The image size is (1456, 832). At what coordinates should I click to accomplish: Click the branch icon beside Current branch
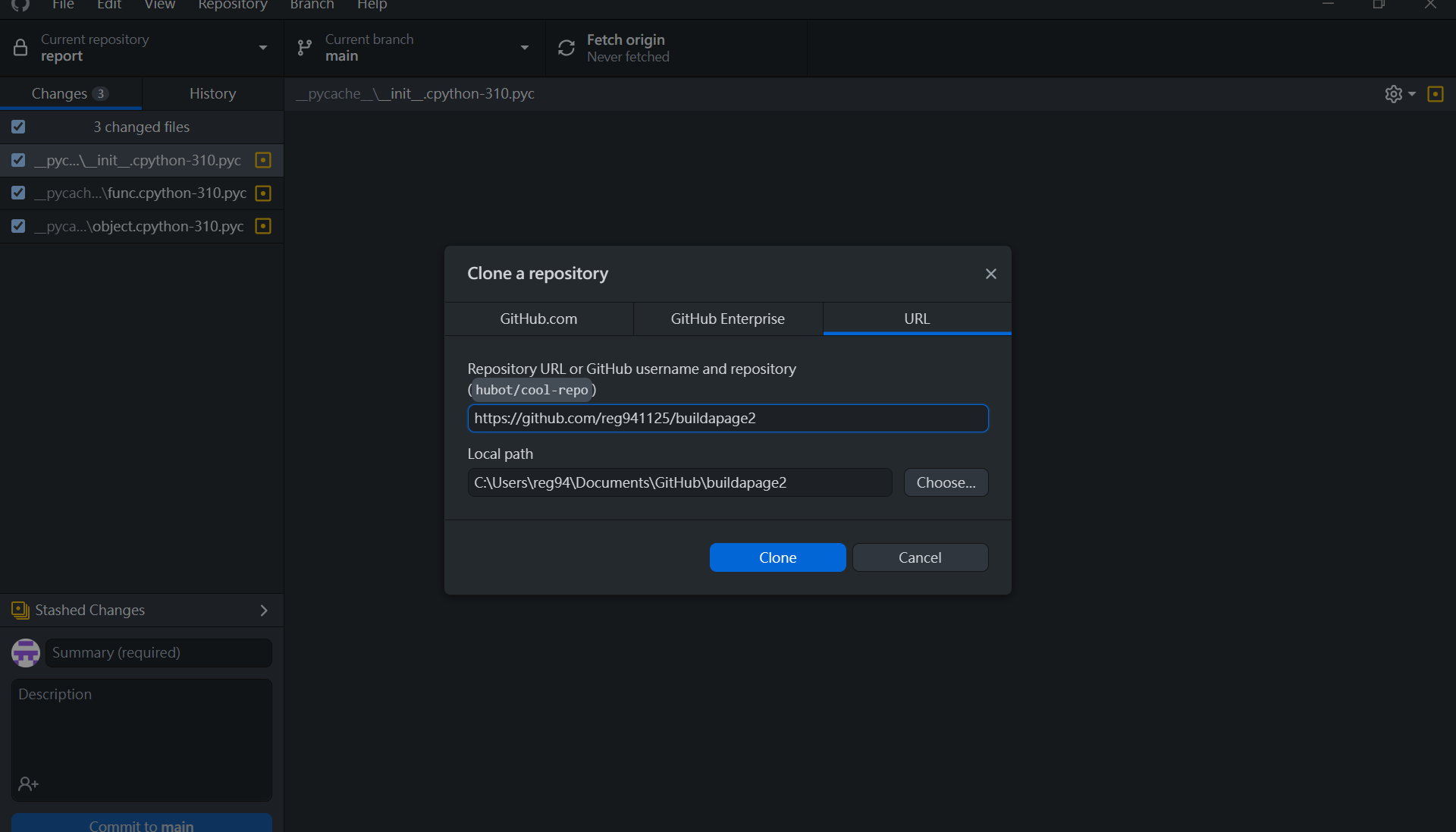point(304,48)
